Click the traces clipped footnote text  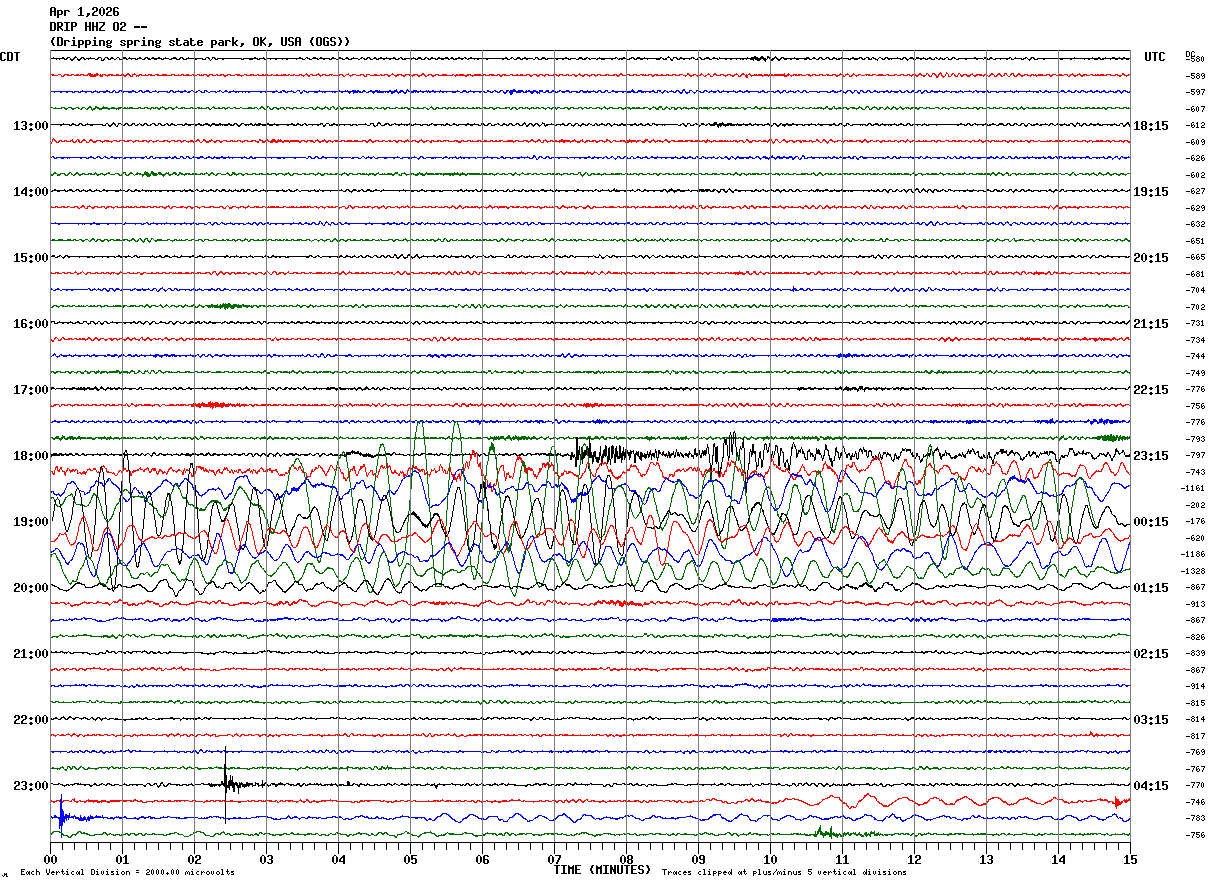coord(784,873)
